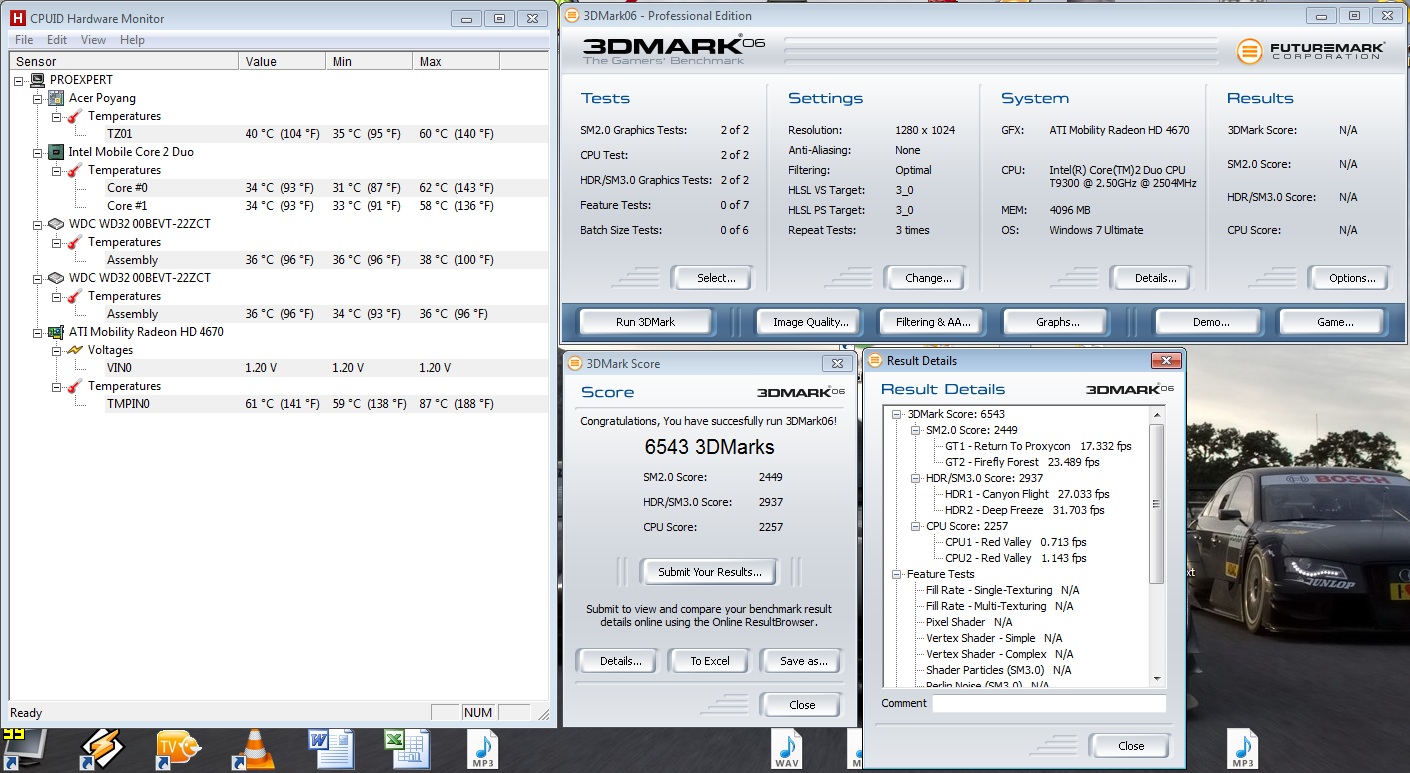Click inside the Comment field
Viewport: 1410px width, 773px height.
(1049, 704)
